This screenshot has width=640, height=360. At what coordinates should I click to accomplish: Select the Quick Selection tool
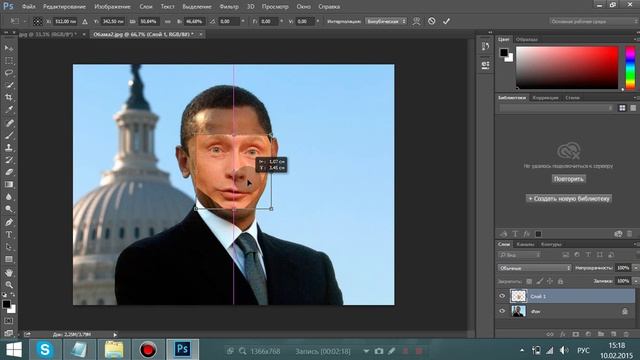9,85
